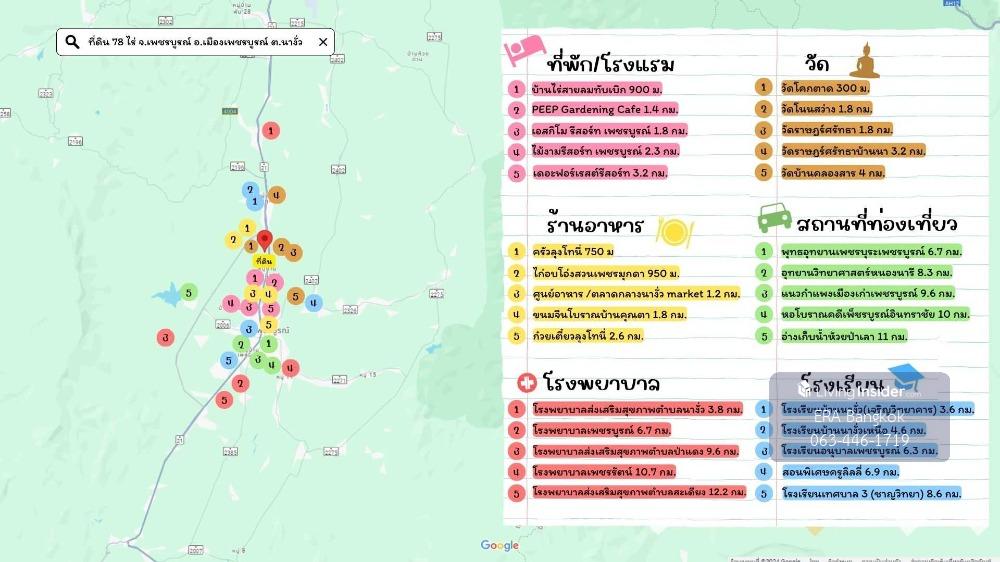Viewport: 1000px width, 562px height.
Task: Click the golden Buddha temple icon
Action: click(864, 62)
